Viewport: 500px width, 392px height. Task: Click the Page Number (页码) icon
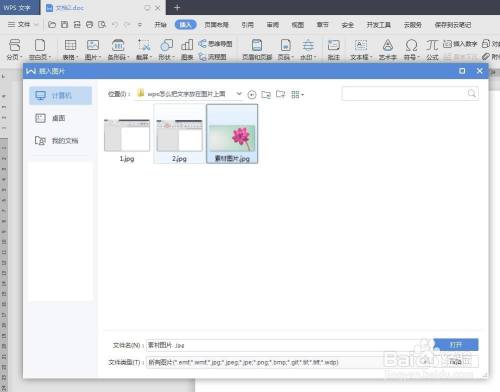(286, 45)
